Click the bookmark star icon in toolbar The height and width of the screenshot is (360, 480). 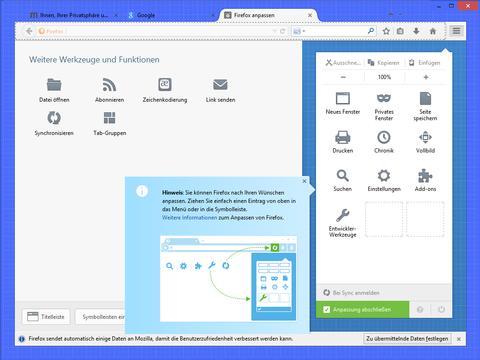(386, 31)
